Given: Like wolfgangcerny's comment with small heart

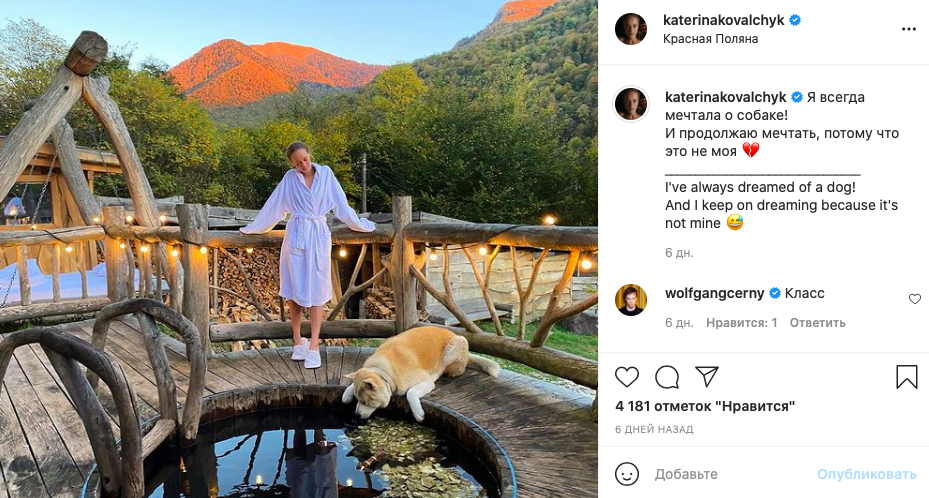Looking at the screenshot, I should (914, 299).
